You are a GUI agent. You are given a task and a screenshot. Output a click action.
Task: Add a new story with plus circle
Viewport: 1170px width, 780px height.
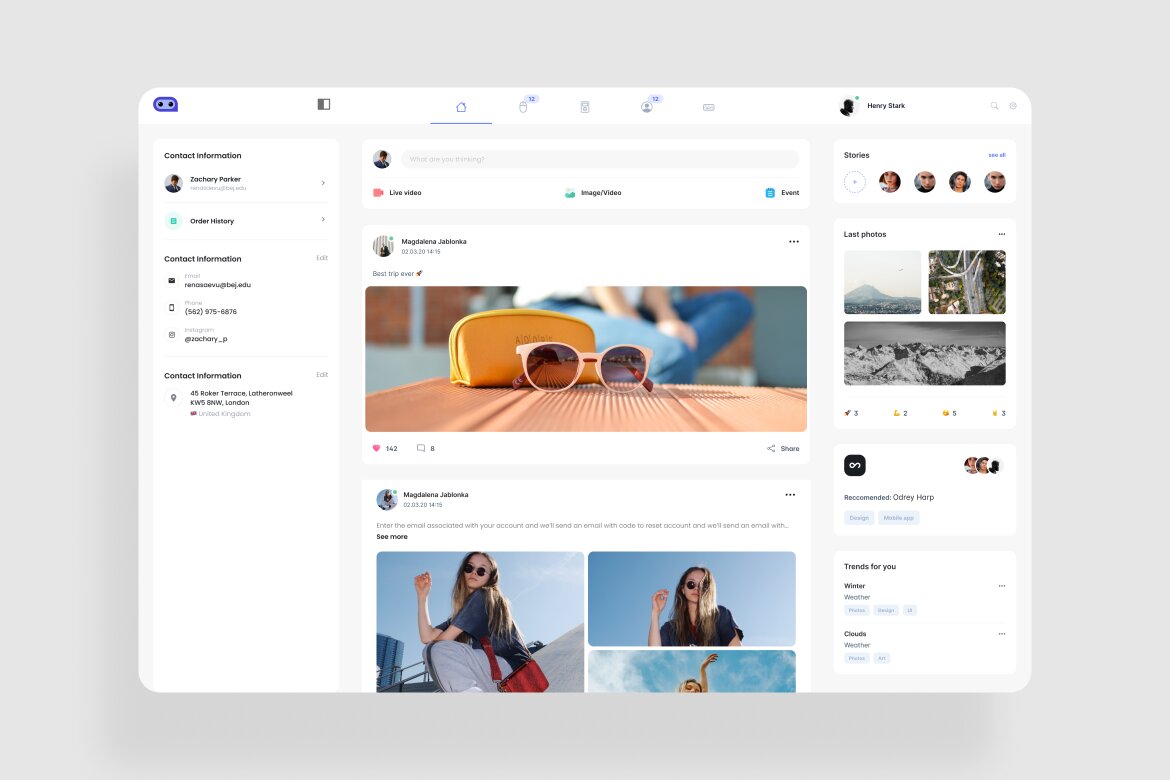click(854, 182)
